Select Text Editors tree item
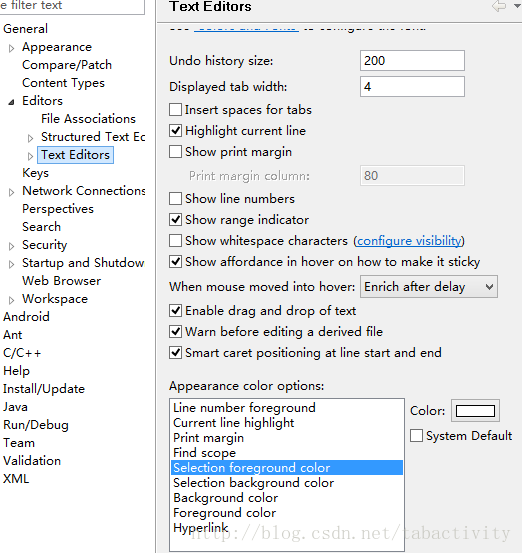Image resolution: width=522 pixels, height=553 pixels. (75, 155)
